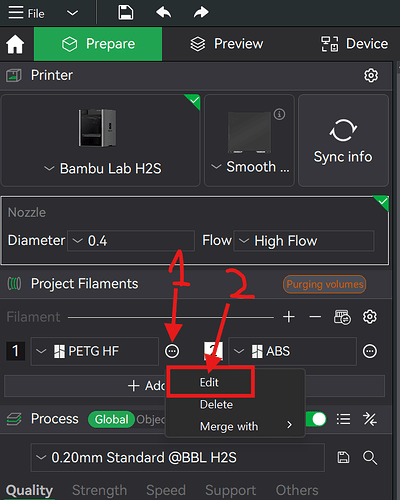Screen dimensions: 400x500
Task: Undo last action with the arrow icon
Action: (x=163, y=13)
